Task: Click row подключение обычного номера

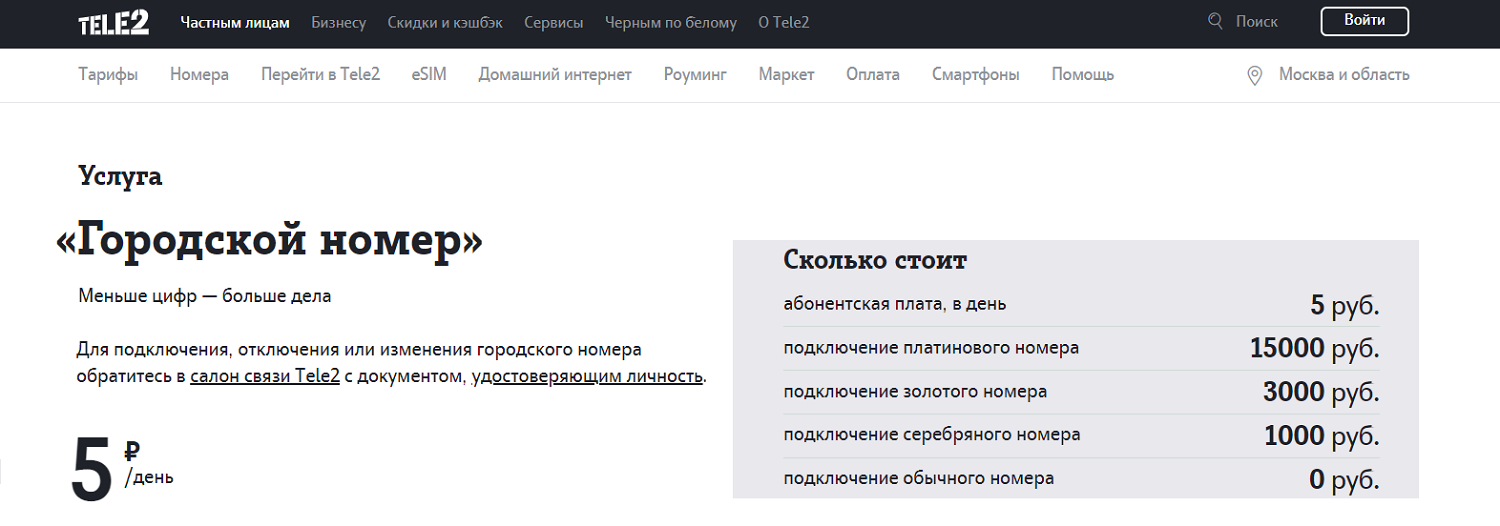Action: click(x=1081, y=479)
